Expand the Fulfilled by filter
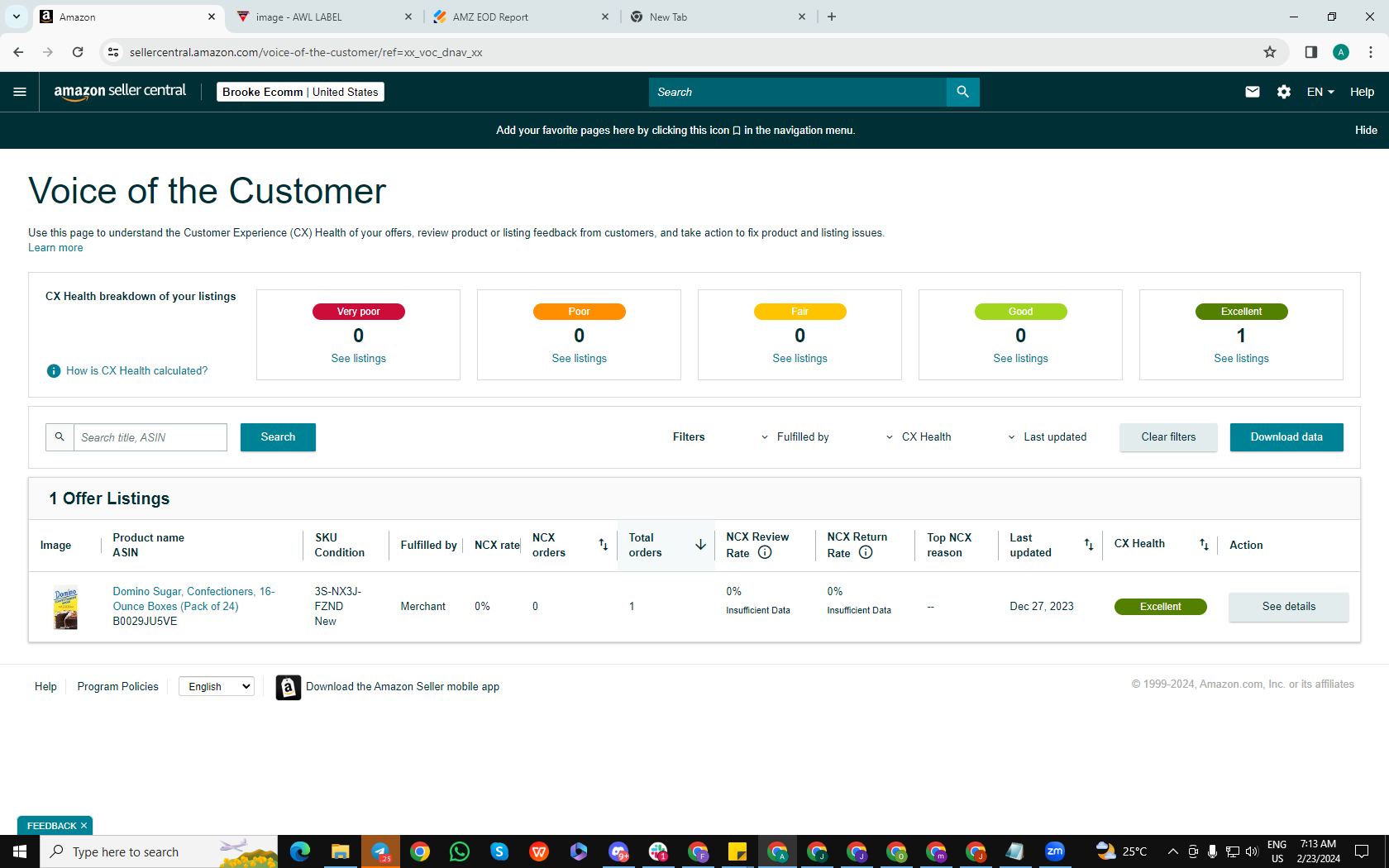 tap(795, 437)
